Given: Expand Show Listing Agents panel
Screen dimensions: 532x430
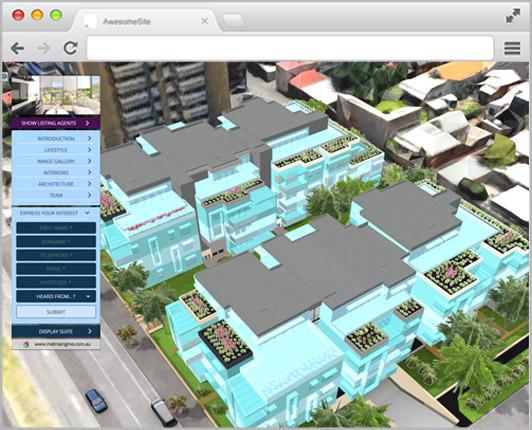Looking at the screenshot, I should point(56,123).
